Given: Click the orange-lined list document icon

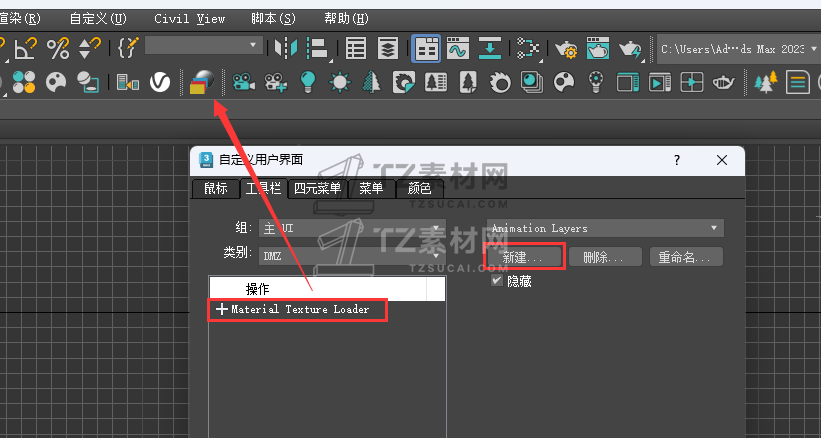Looking at the screenshot, I should click(x=797, y=82).
